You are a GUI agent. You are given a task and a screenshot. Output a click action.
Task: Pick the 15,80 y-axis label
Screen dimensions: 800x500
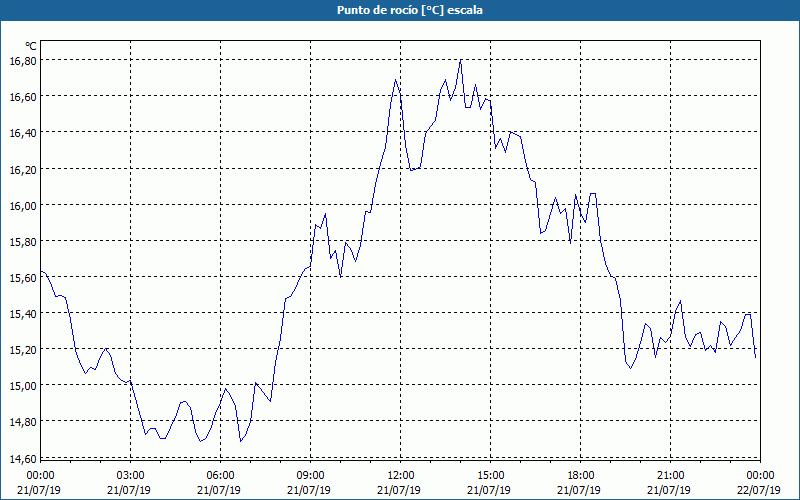(x=22, y=241)
